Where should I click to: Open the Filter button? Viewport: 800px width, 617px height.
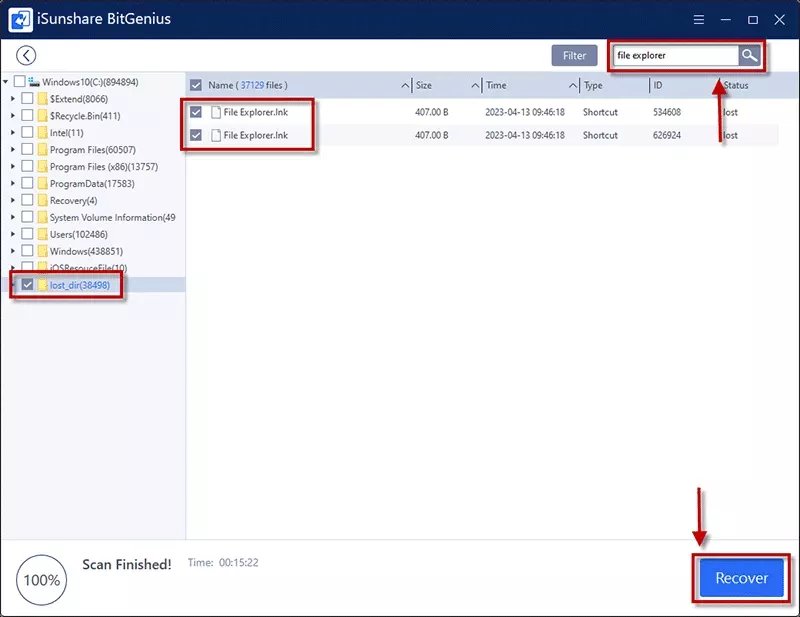tap(574, 56)
